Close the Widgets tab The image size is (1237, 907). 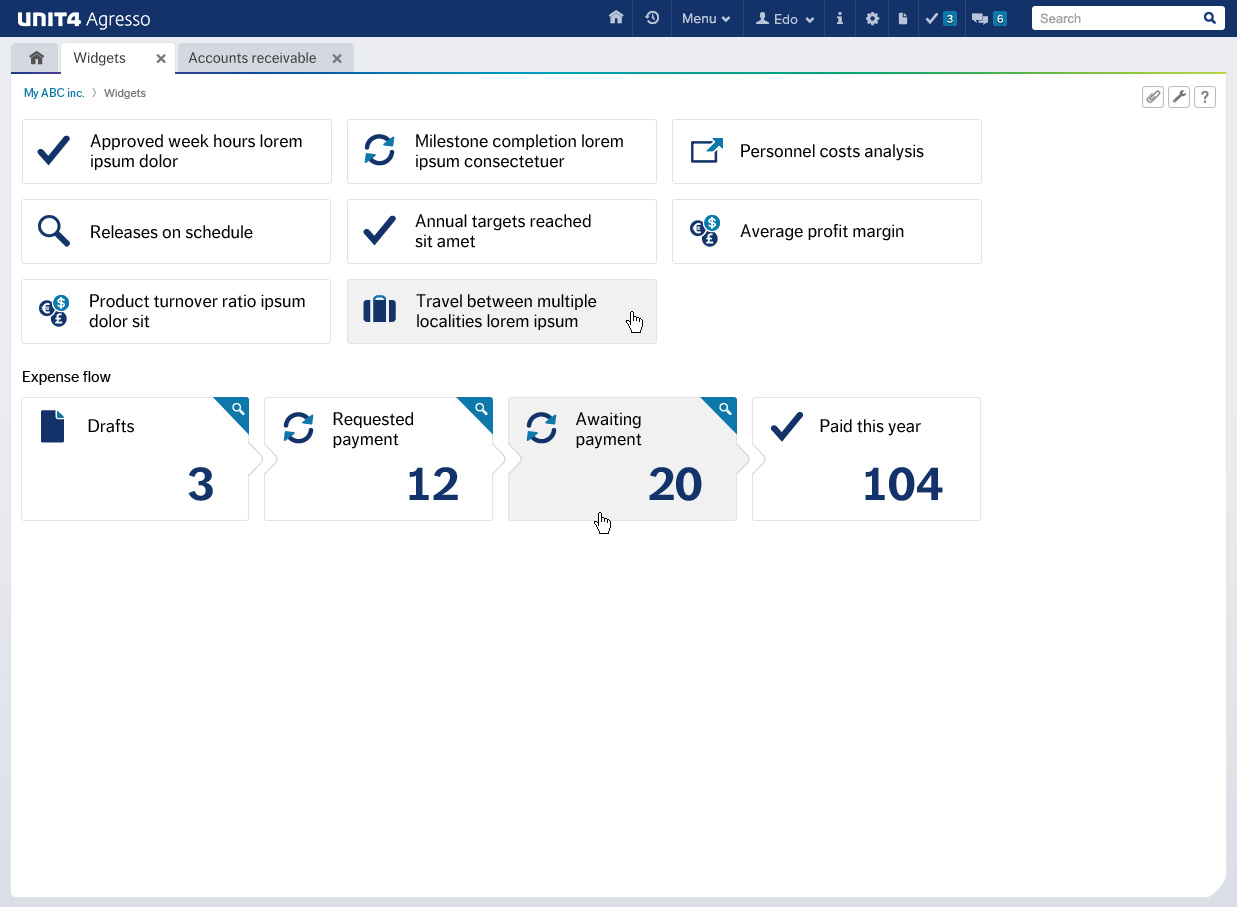coord(161,59)
